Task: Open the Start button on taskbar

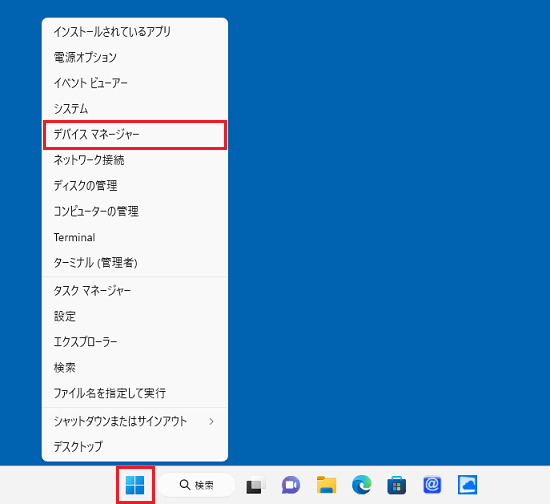Action: [x=135, y=485]
